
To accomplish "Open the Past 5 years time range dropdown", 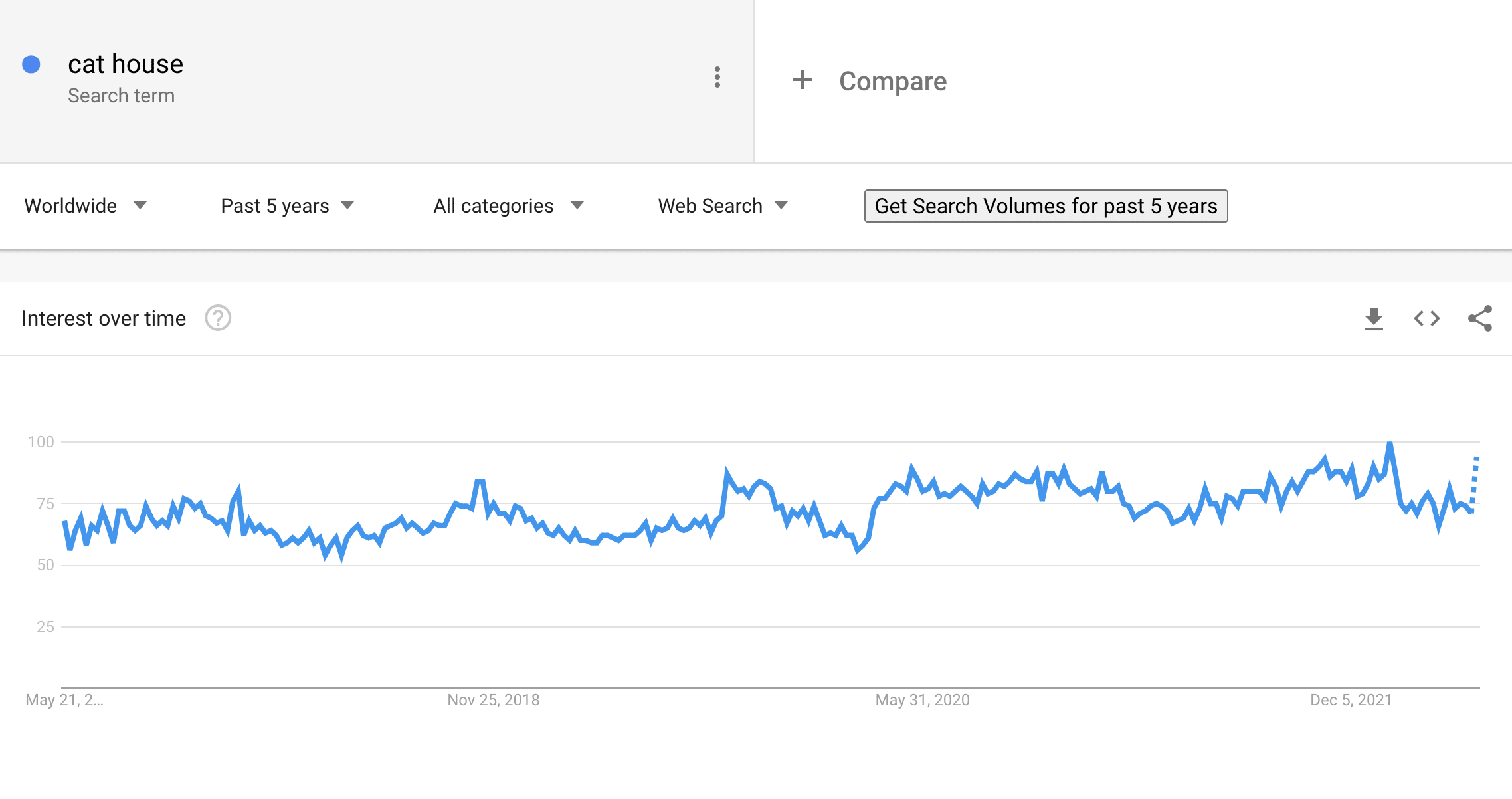I will click(x=287, y=206).
